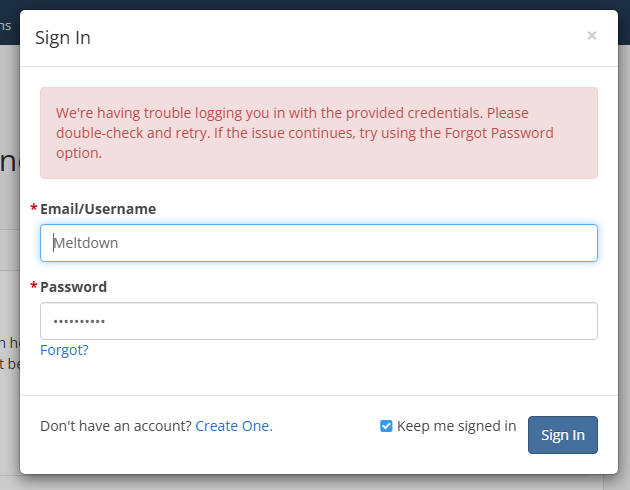Submit with the blue Sign In button

(562, 435)
